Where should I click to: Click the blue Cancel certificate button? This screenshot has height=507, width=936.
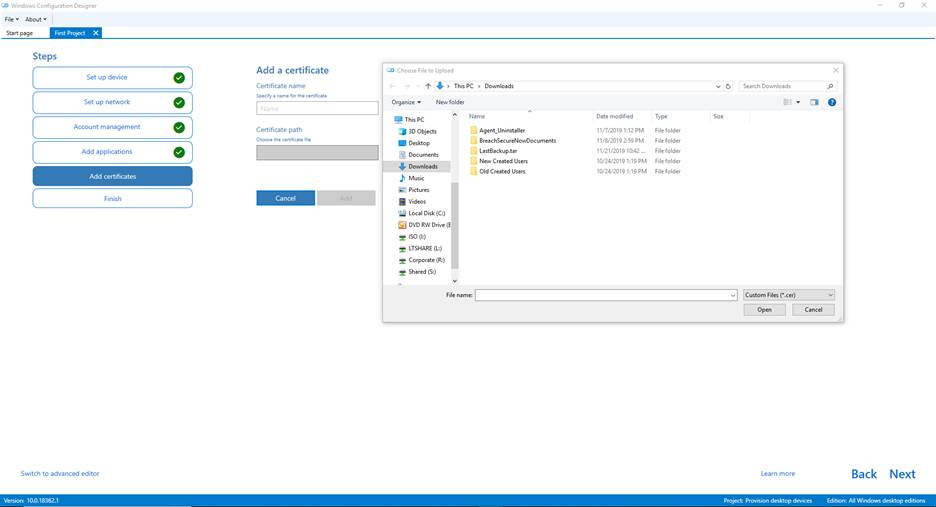coord(285,198)
